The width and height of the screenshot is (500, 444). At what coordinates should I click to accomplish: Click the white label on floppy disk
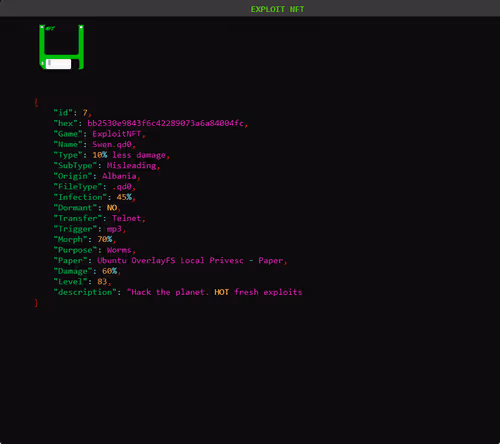point(58,64)
